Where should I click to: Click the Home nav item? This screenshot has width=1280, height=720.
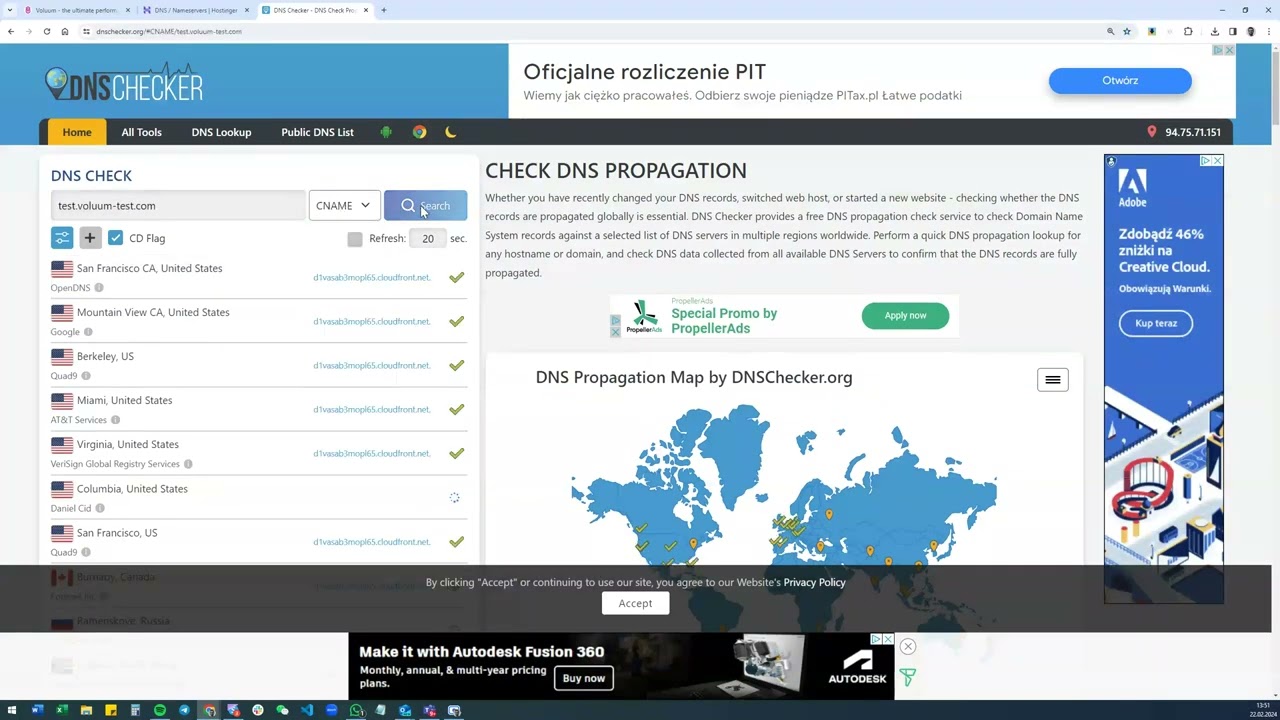(x=77, y=132)
